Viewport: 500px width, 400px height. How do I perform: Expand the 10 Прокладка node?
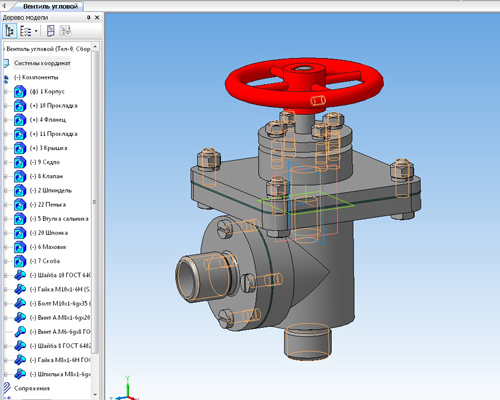[5, 106]
